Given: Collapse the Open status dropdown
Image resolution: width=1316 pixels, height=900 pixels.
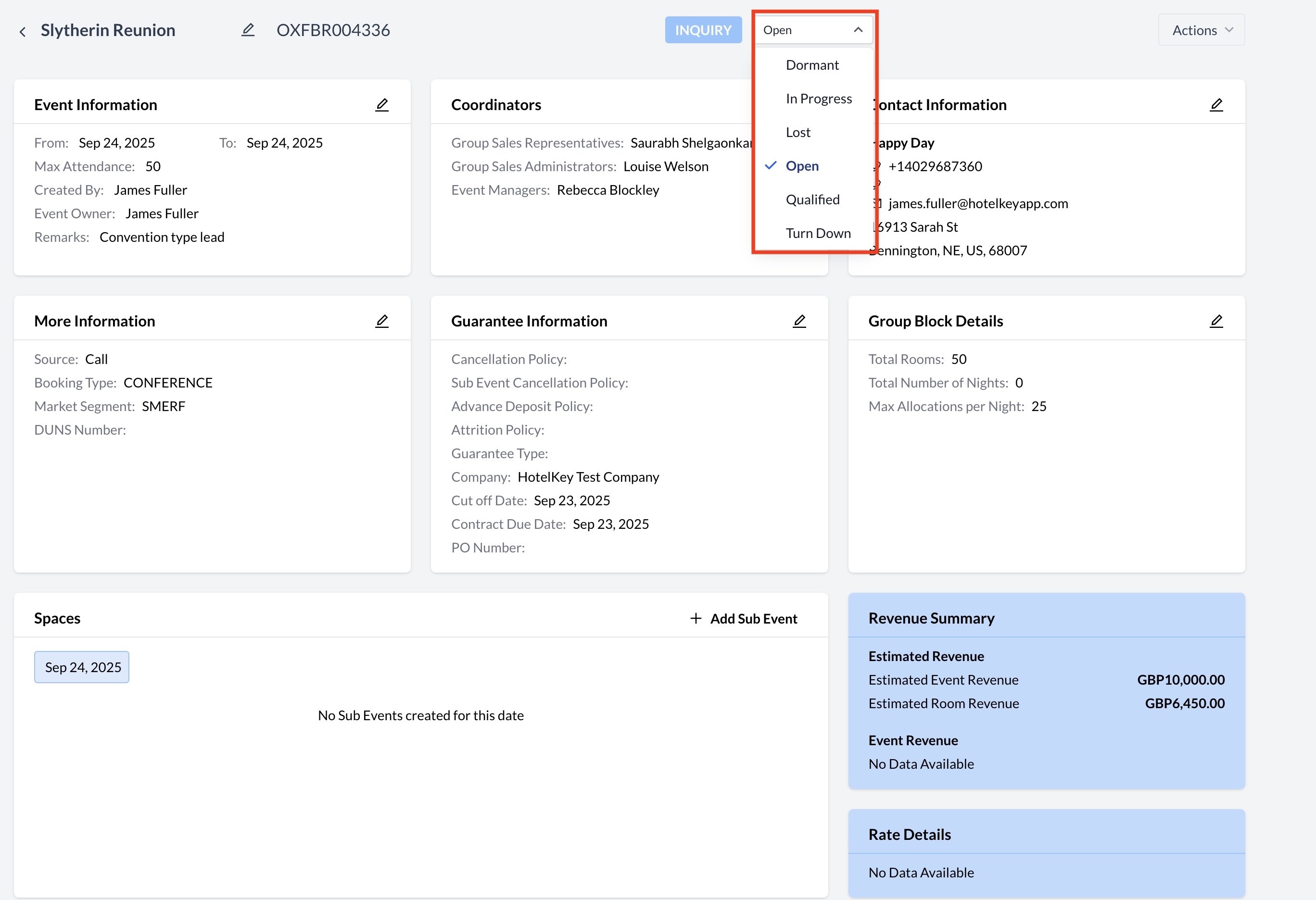Looking at the screenshot, I should point(858,30).
